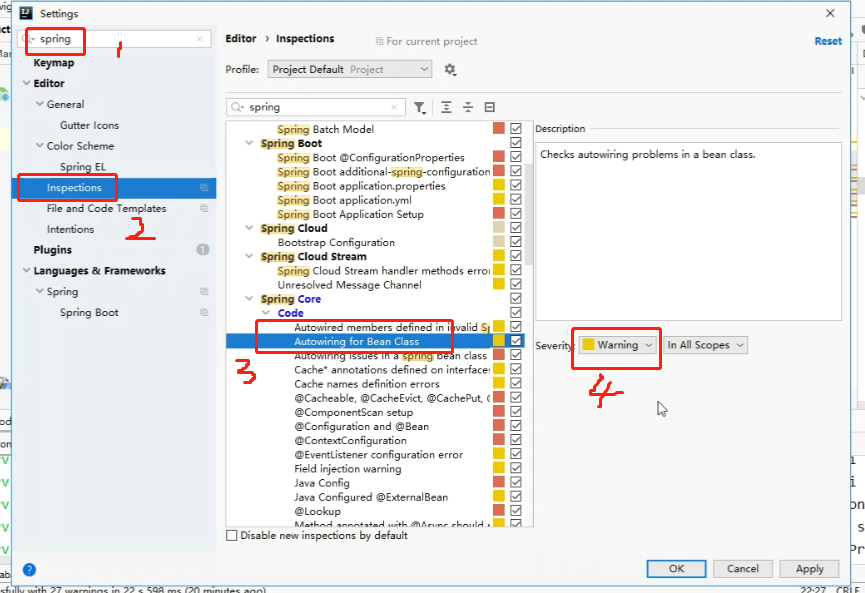Screen dimensions: 865x593
Task: Clear the inspections spring search text
Action: pos(394,108)
